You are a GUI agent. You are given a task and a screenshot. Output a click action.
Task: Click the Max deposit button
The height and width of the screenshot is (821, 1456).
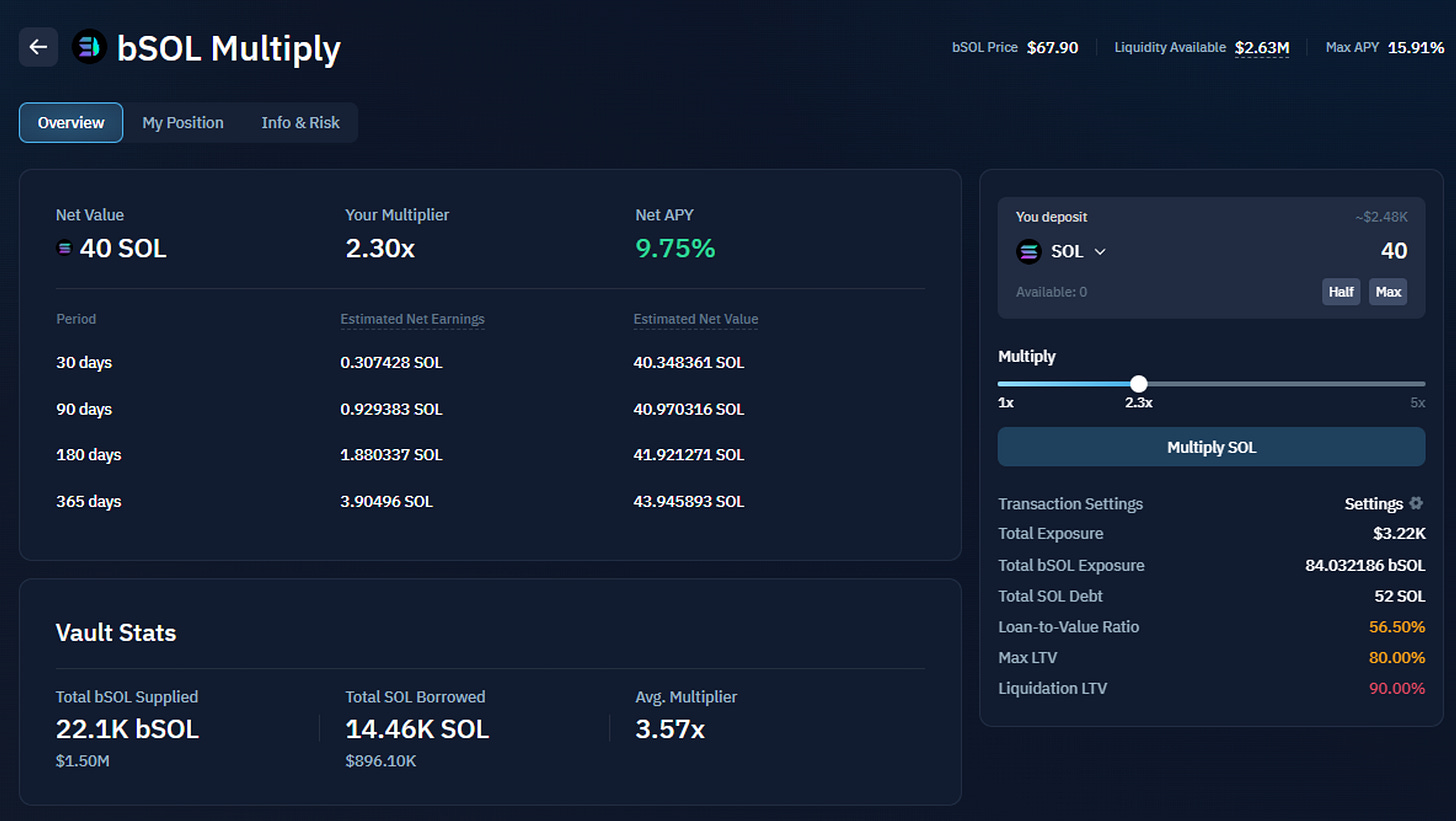point(1388,292)
